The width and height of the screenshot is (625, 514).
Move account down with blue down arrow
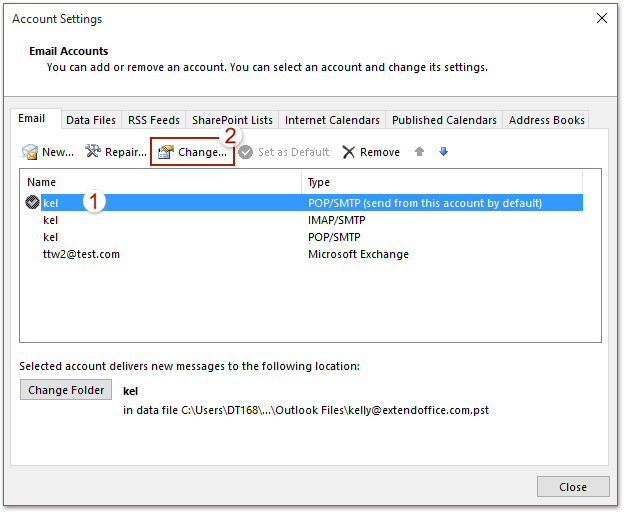(x=443, y=152)
